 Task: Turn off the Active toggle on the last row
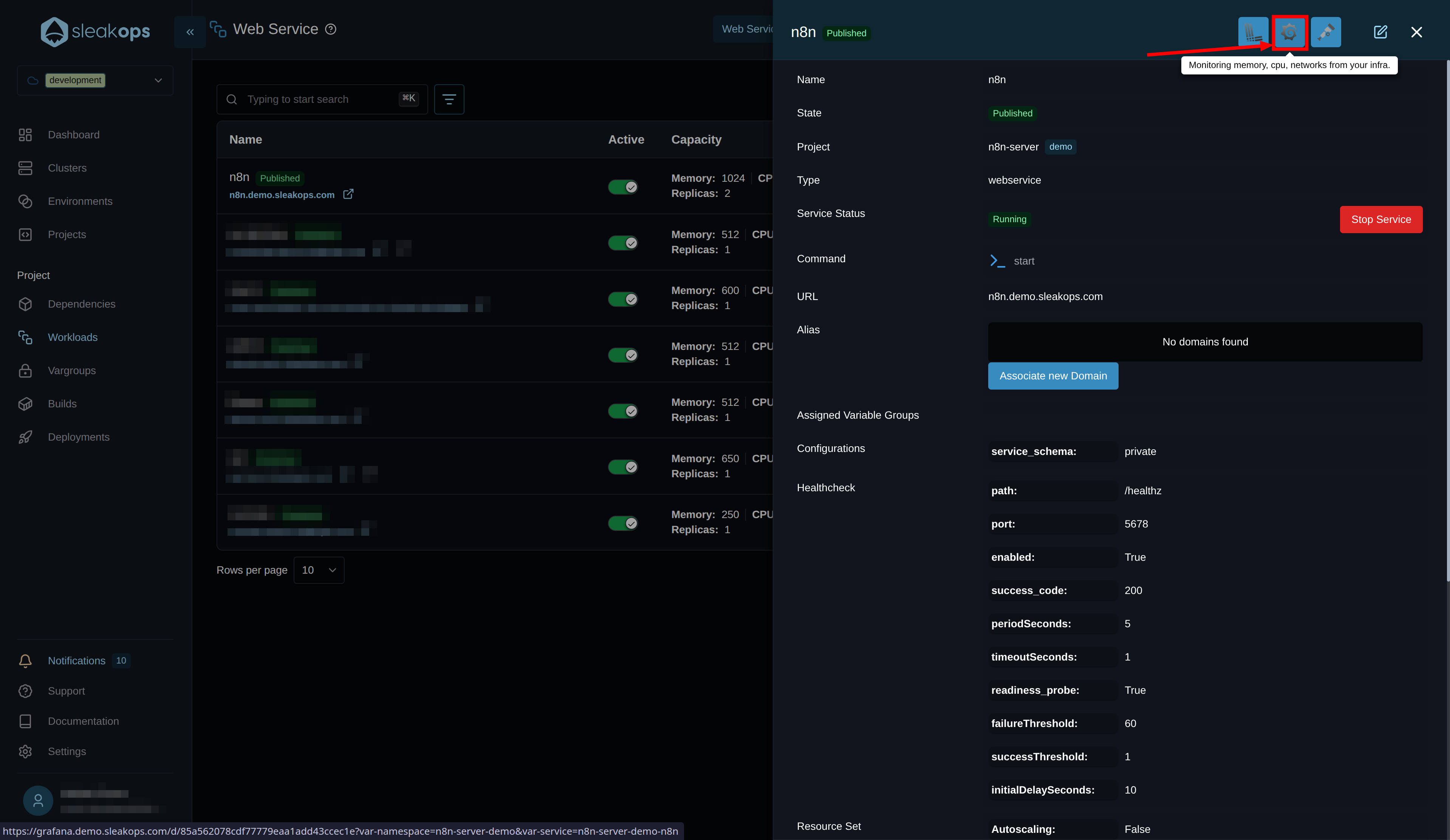point(623,523)
